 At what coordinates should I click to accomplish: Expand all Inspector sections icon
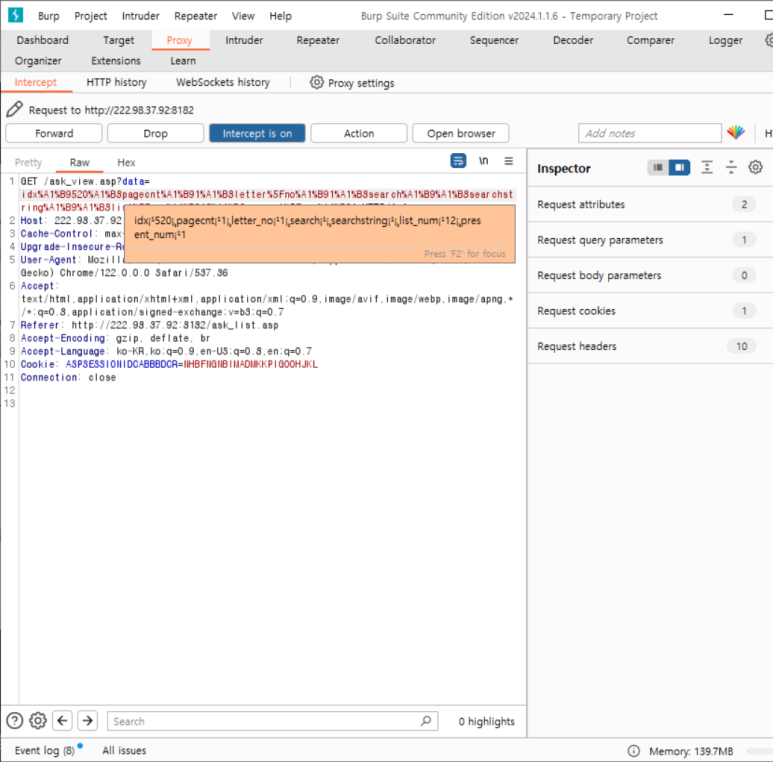tap(707, 168)
